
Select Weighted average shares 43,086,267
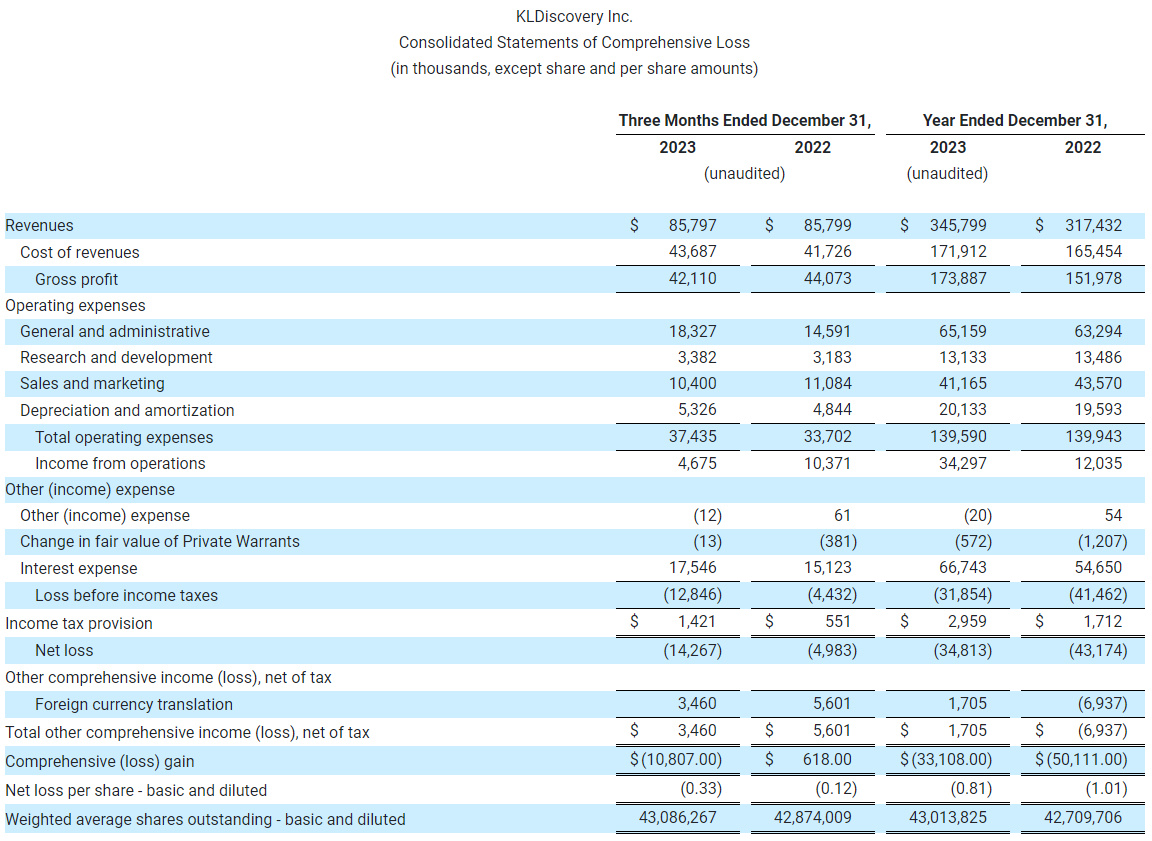680,817
